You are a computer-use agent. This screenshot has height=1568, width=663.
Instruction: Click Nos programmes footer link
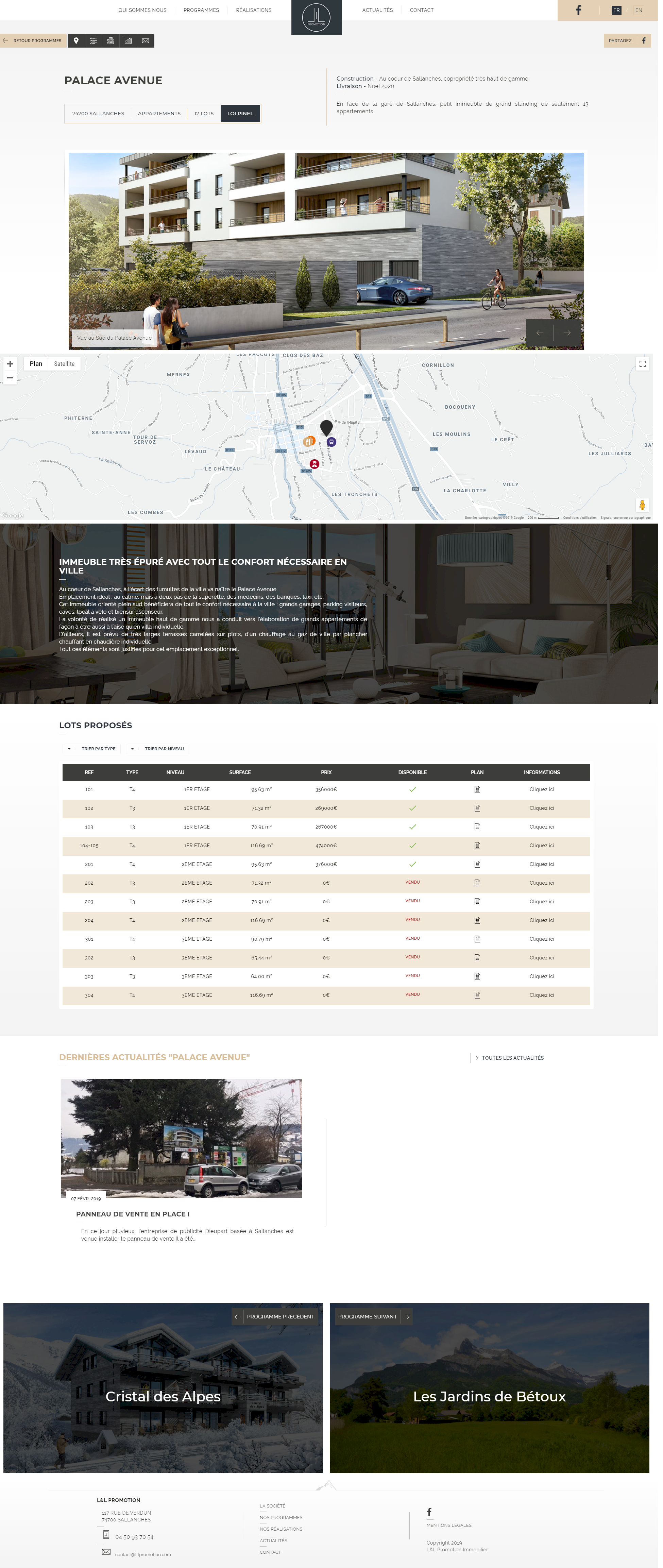pos(281,1517)
